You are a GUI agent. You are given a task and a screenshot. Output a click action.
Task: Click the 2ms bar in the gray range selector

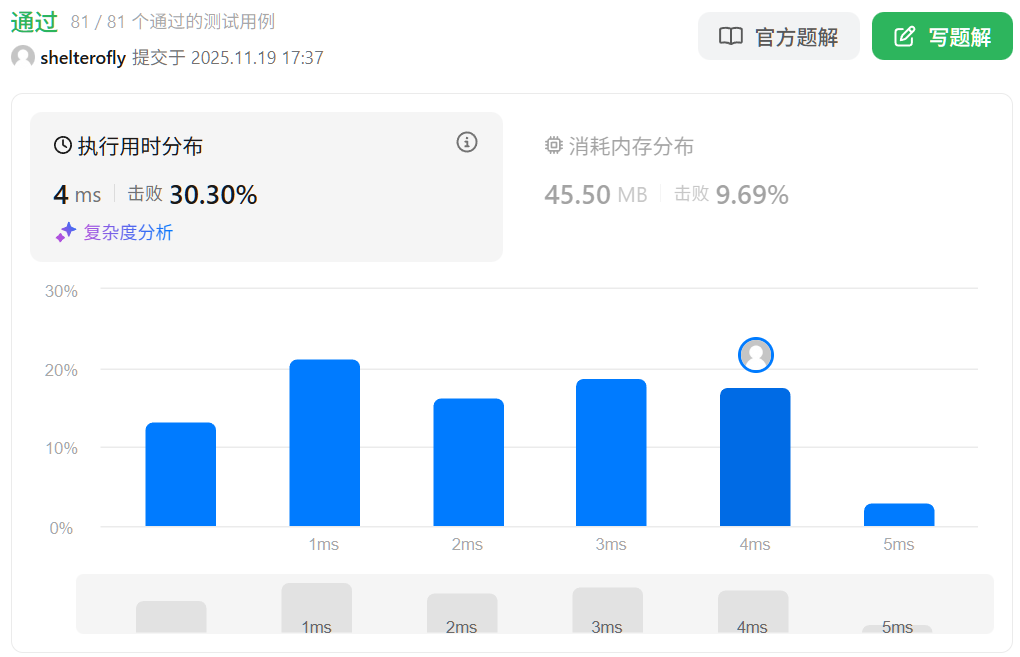tap(462, 612)
